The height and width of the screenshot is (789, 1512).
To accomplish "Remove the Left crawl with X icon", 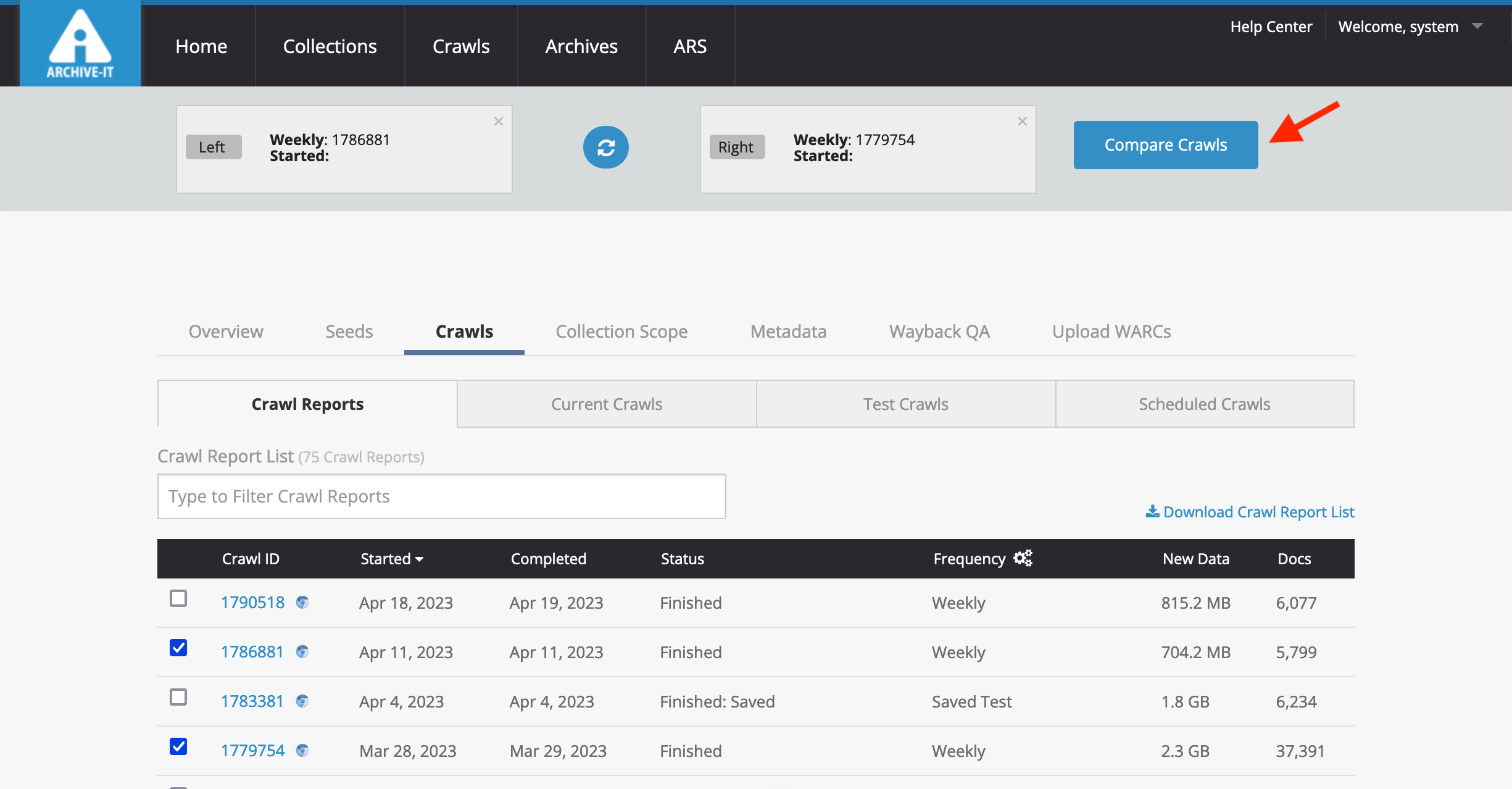I will coord(499,122).
